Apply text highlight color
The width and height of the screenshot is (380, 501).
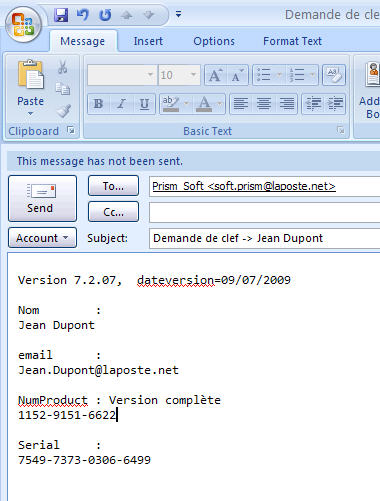coord(171,104)
